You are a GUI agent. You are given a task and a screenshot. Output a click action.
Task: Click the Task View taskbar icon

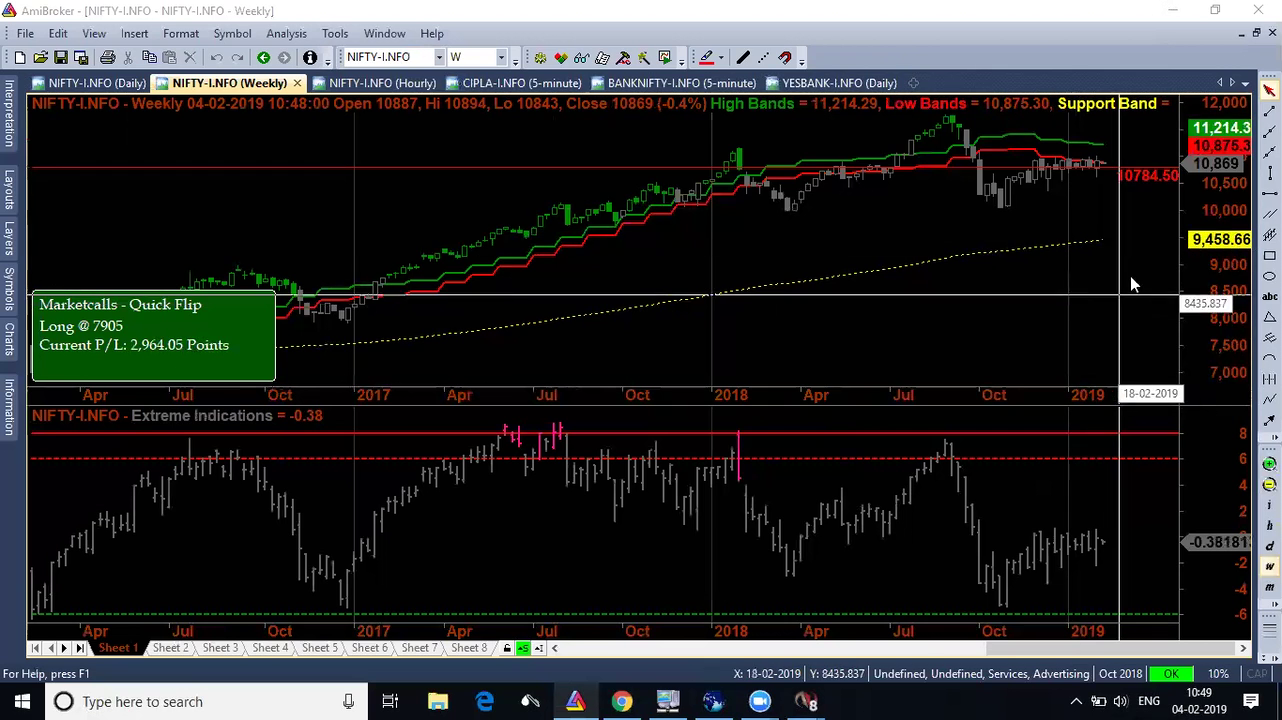(x=390, y=702)
